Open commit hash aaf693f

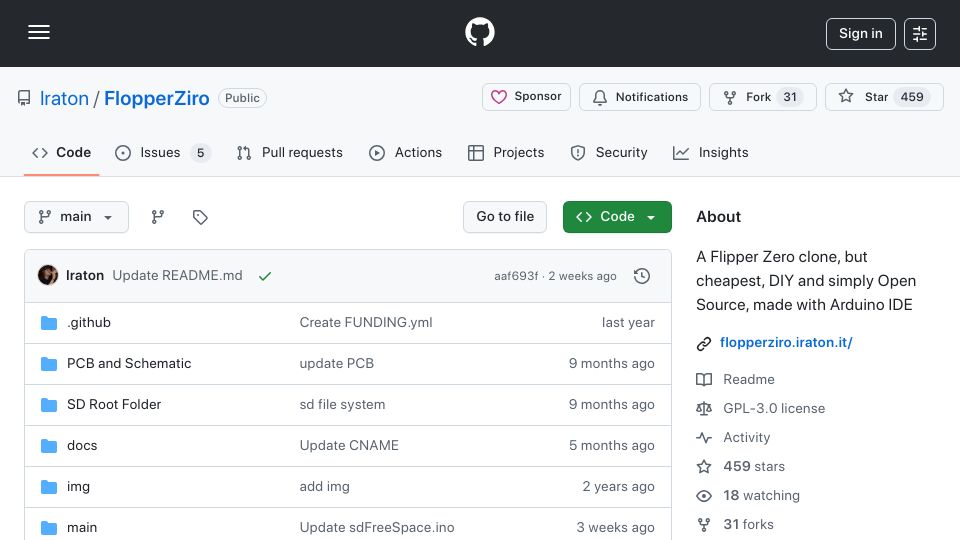(516, 276)
